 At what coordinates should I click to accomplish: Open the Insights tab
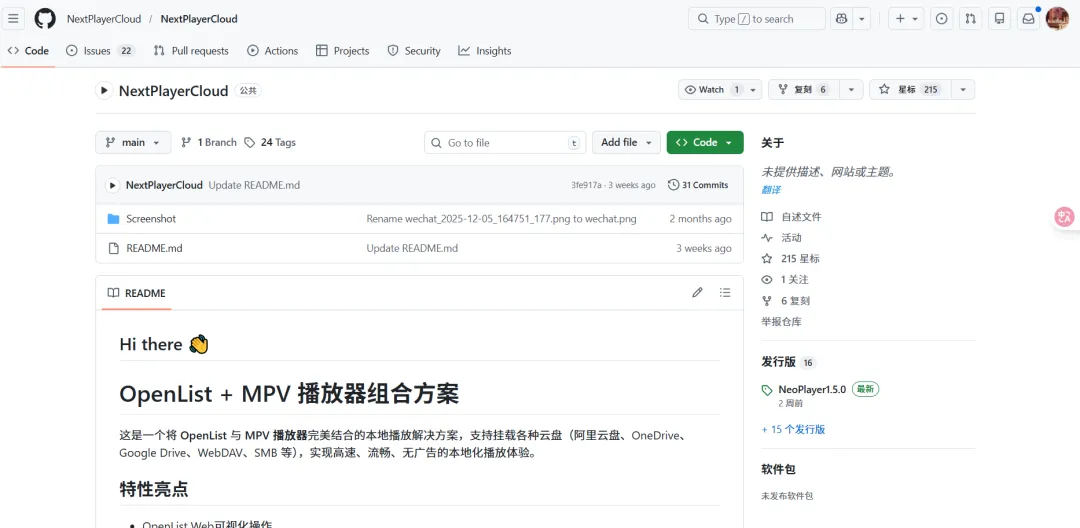coord(485,51)
